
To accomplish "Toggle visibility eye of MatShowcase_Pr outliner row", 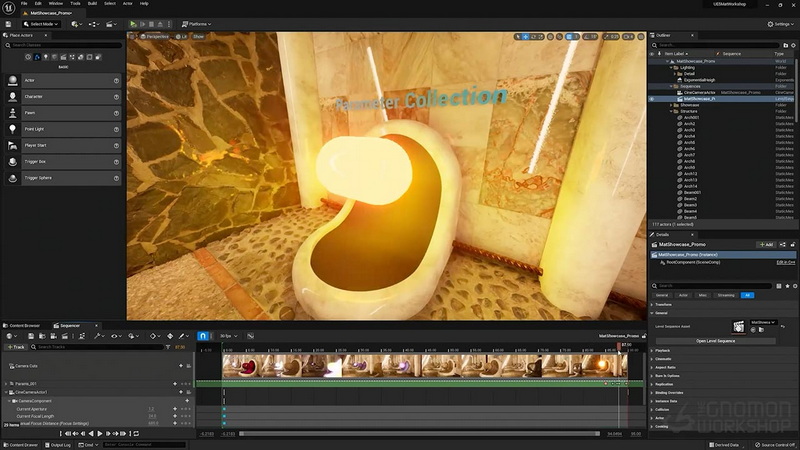I will coord(652,99).
